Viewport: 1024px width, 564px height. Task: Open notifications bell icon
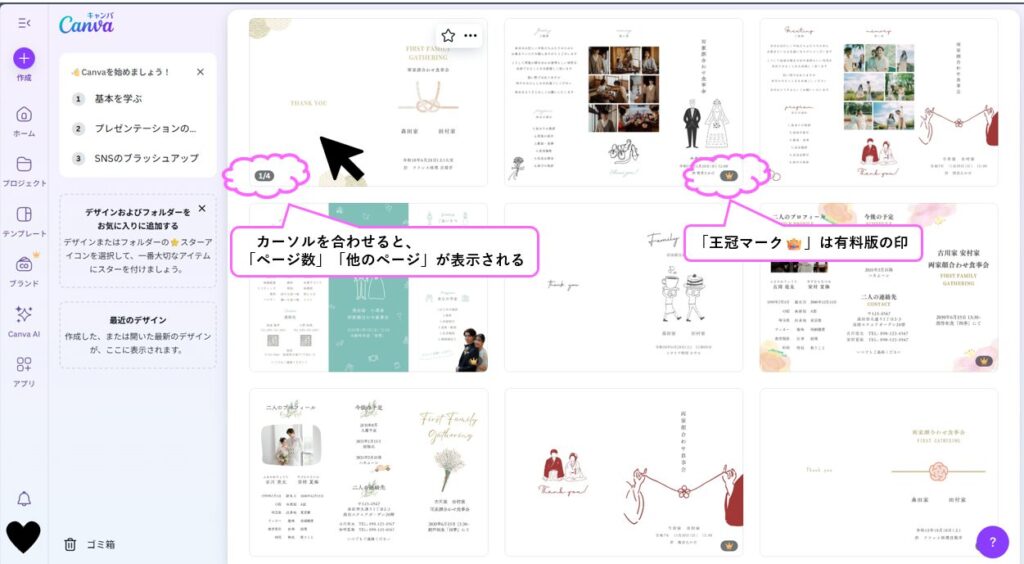tap(24, 499)
